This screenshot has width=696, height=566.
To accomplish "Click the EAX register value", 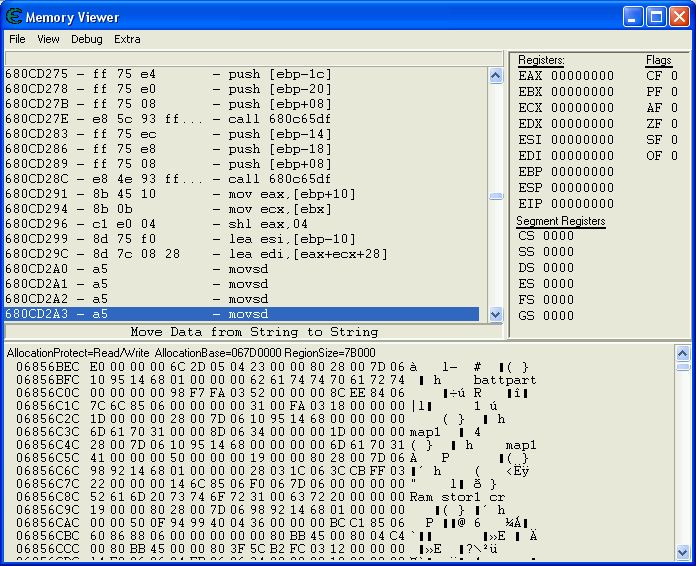I will click(x=582, y=76).
